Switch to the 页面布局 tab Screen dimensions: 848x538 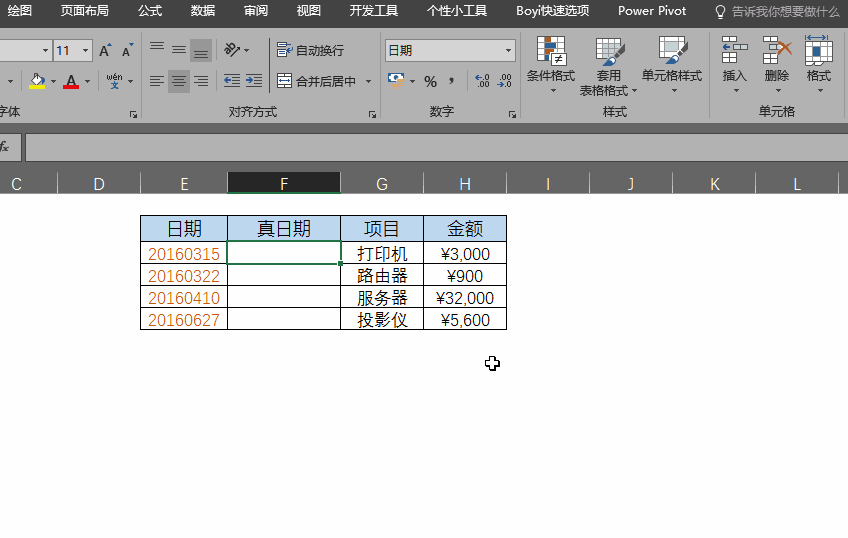coord(84,11)
